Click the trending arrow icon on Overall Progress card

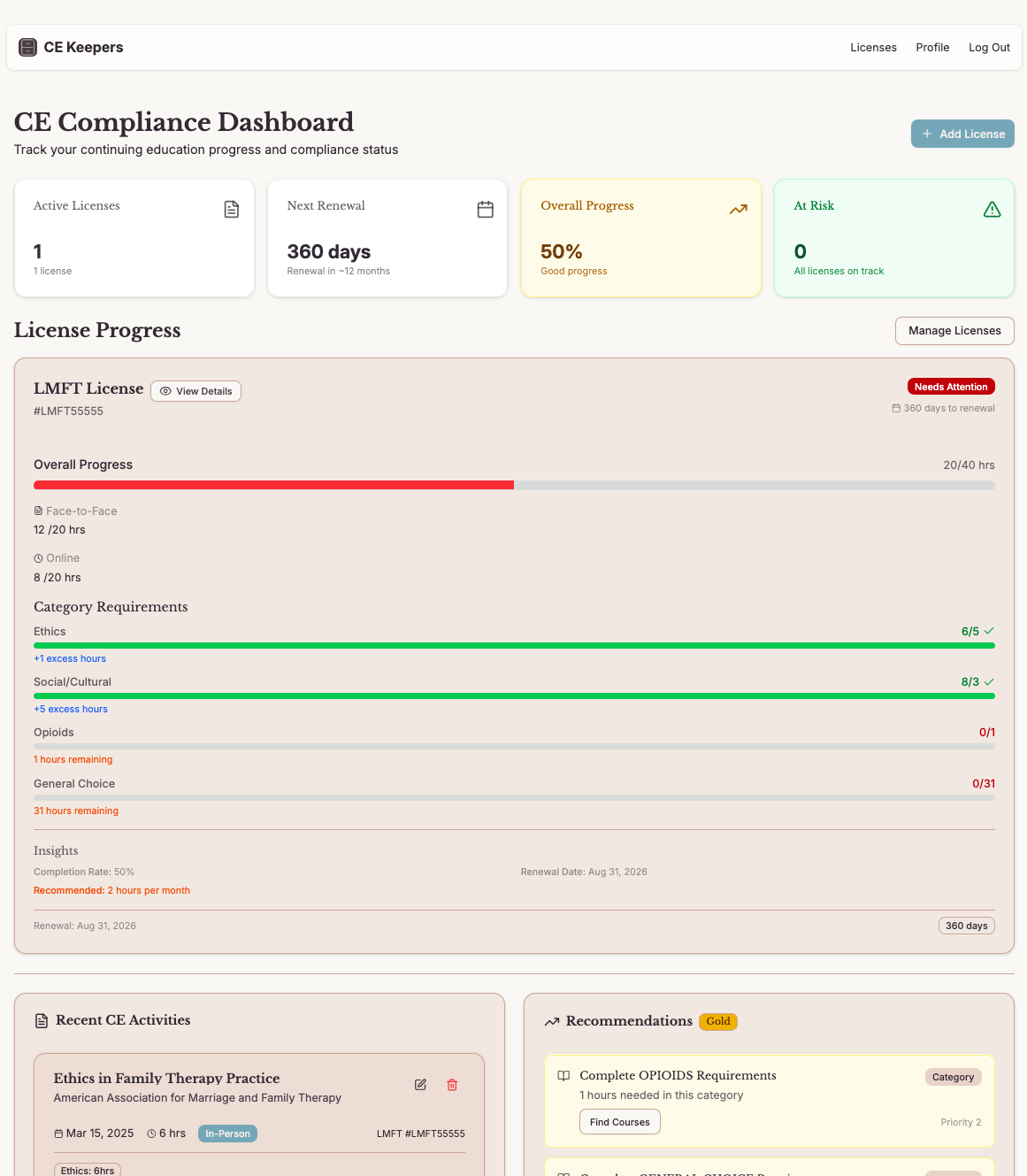click(738, 209)
